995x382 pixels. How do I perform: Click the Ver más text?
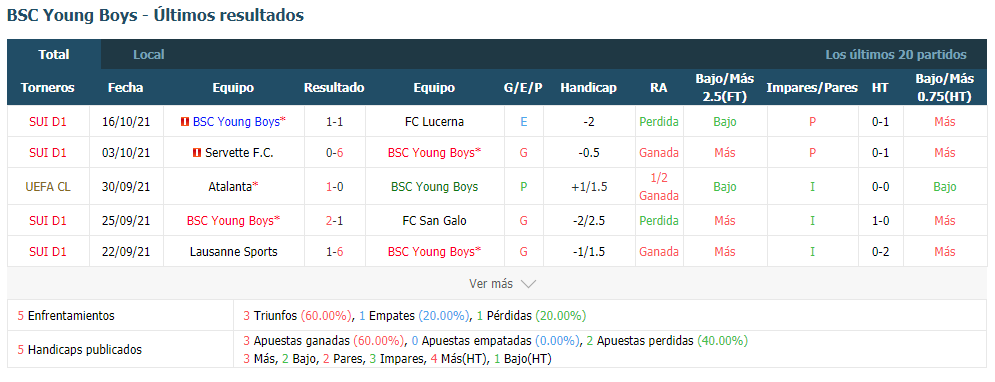coord(491,284)
